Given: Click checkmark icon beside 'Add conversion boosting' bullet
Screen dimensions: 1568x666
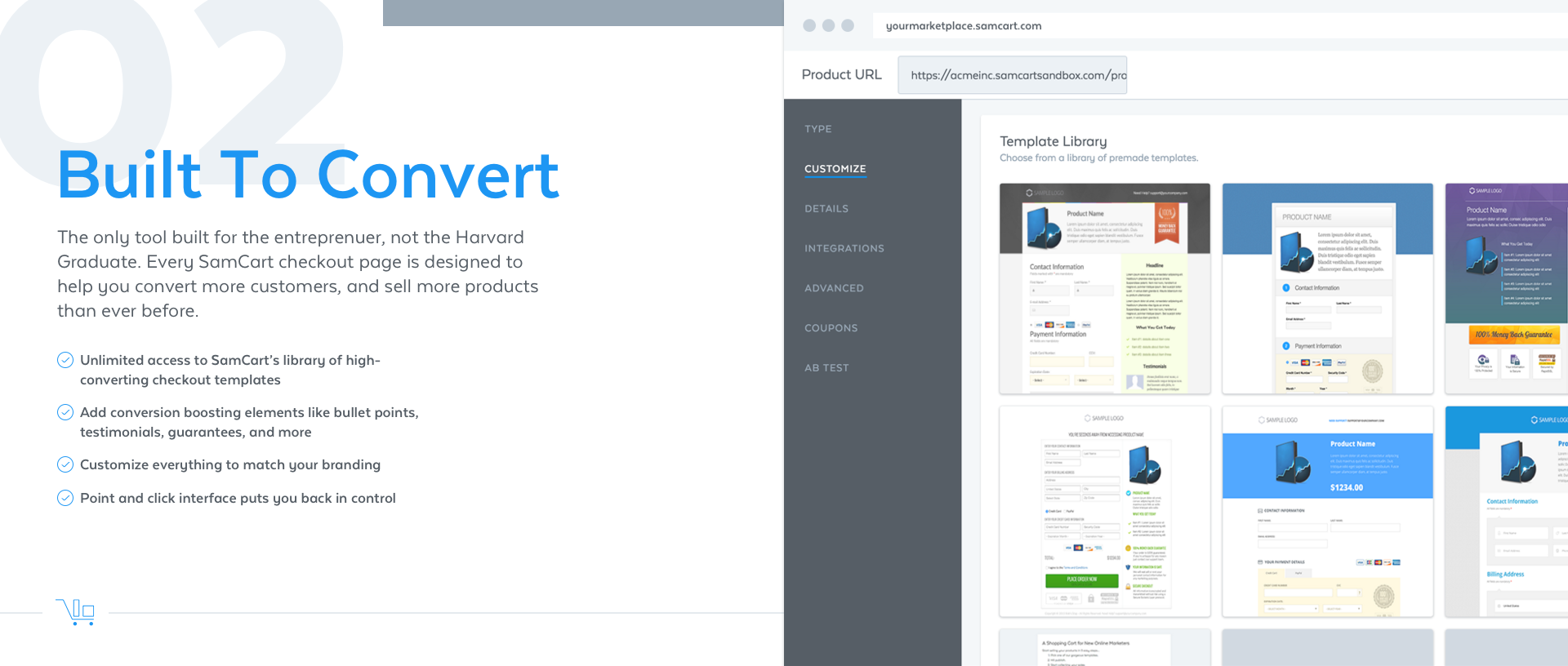Looking at the screenshot, I should click(x=65, y=412).
